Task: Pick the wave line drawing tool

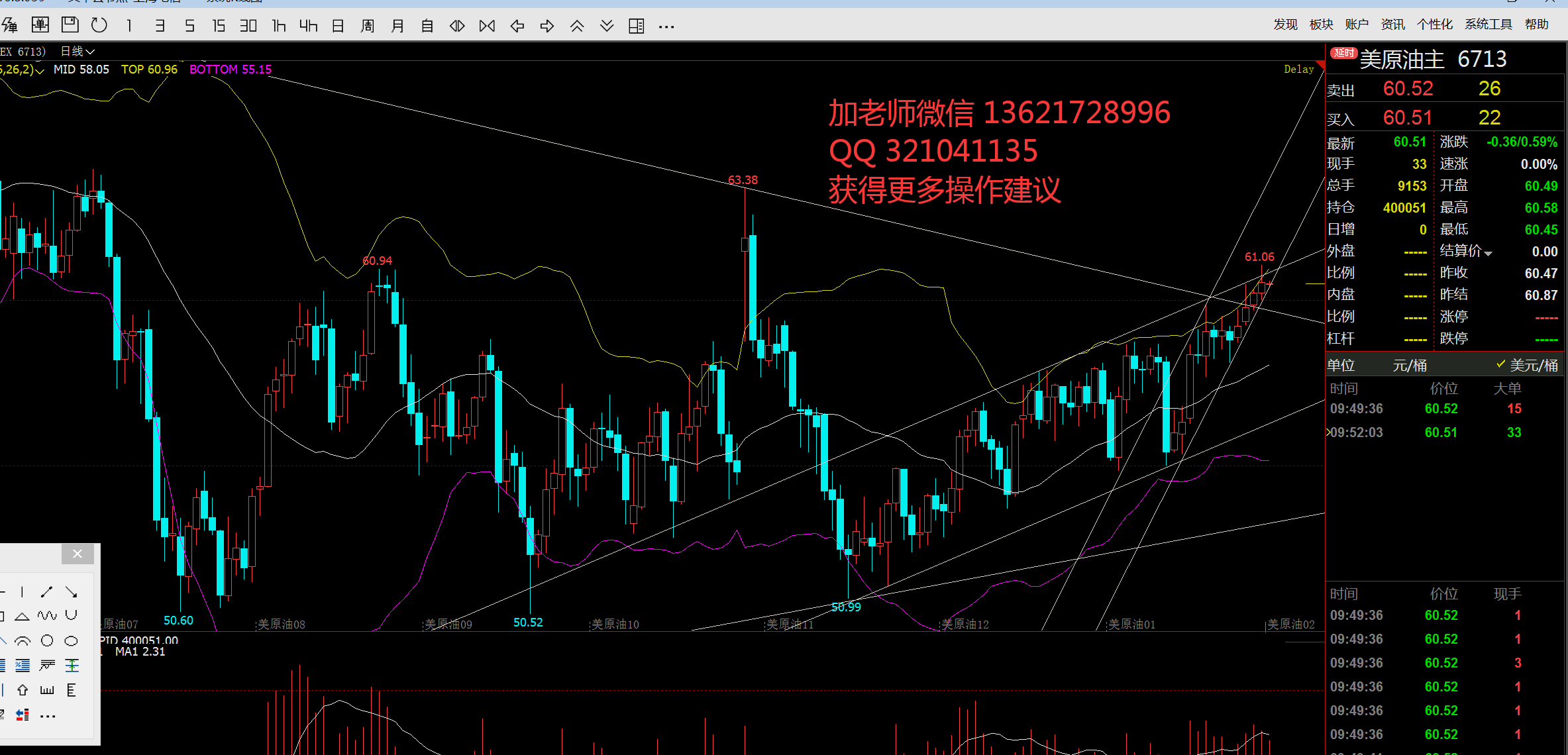Action: coord(46,616)
